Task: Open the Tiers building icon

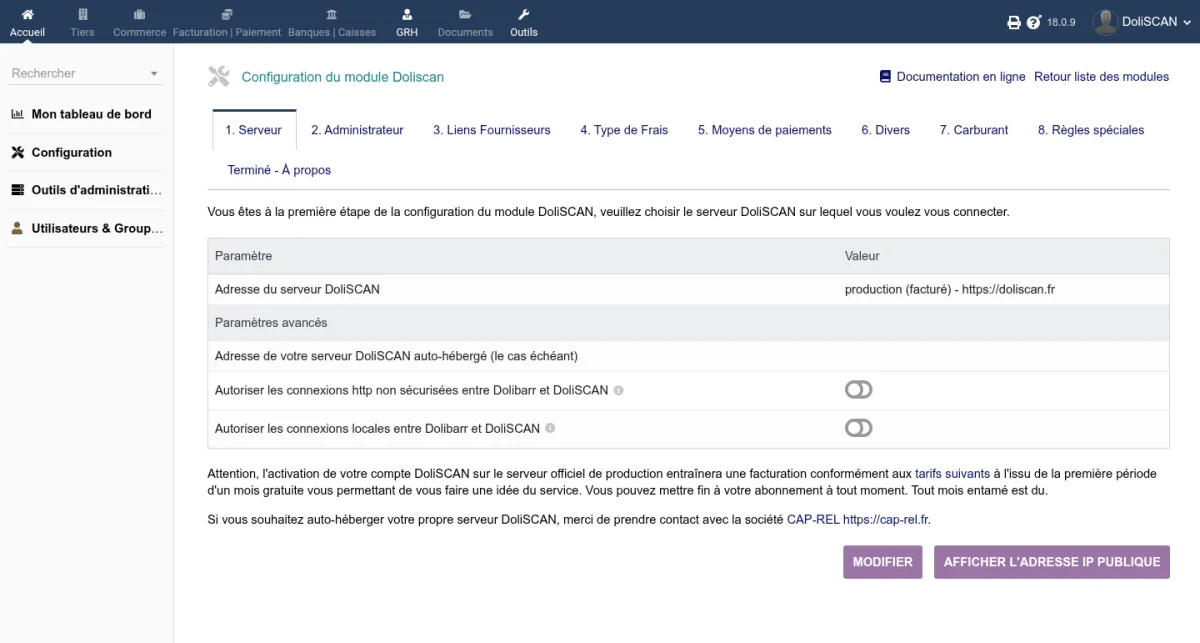Action: click(83, 14)
